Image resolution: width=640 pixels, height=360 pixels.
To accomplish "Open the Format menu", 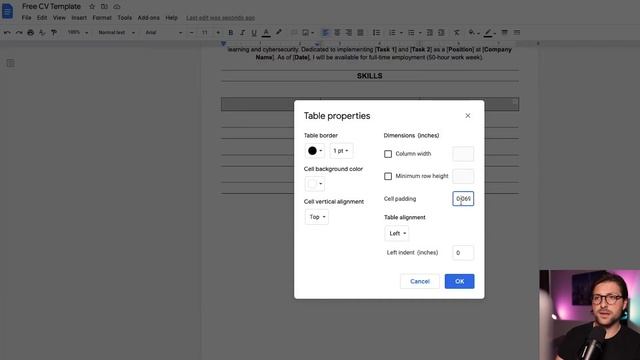I will click(102, 18).
